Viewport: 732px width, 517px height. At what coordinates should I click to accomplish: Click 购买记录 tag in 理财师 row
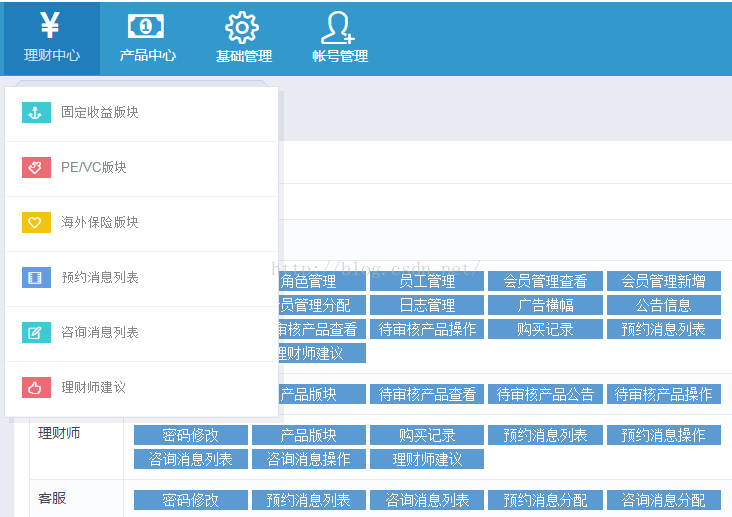click(x=427, y=435)
